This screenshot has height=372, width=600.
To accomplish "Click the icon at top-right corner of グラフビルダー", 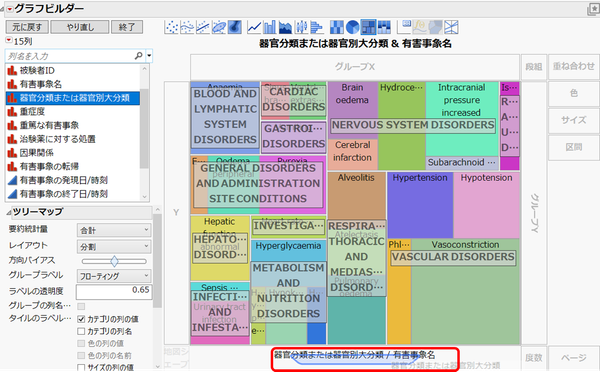I will click(593, 9).
